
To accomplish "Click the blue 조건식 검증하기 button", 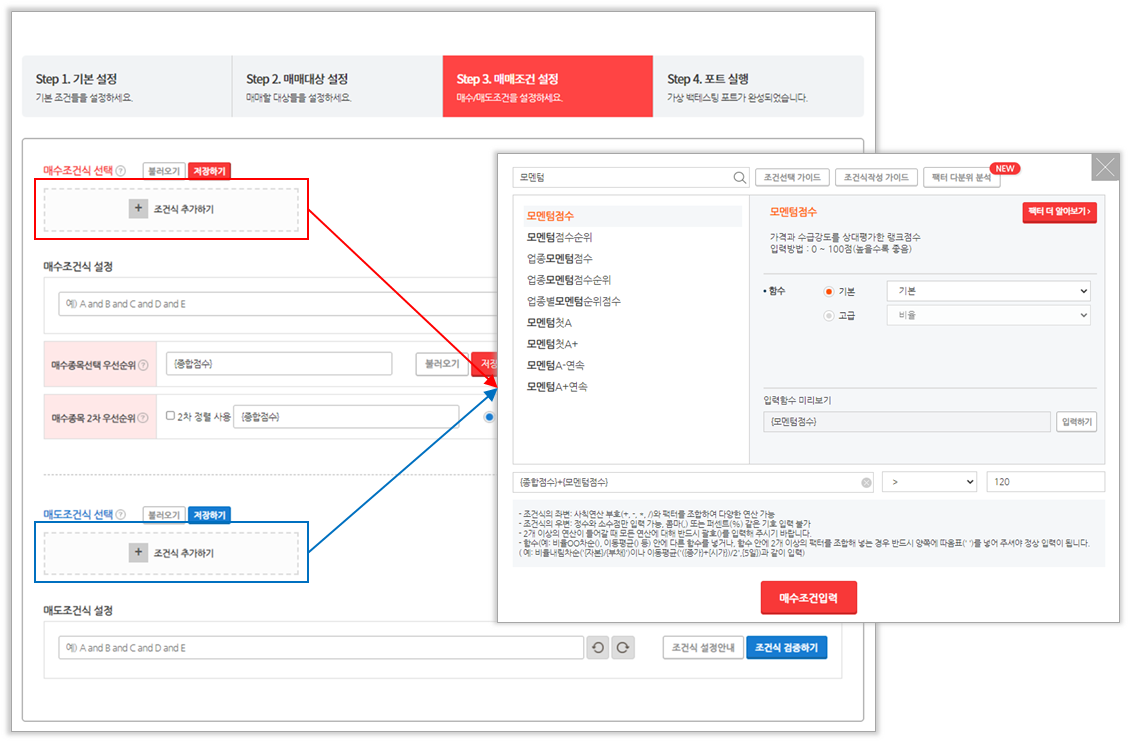I will (x=786, y=648).
